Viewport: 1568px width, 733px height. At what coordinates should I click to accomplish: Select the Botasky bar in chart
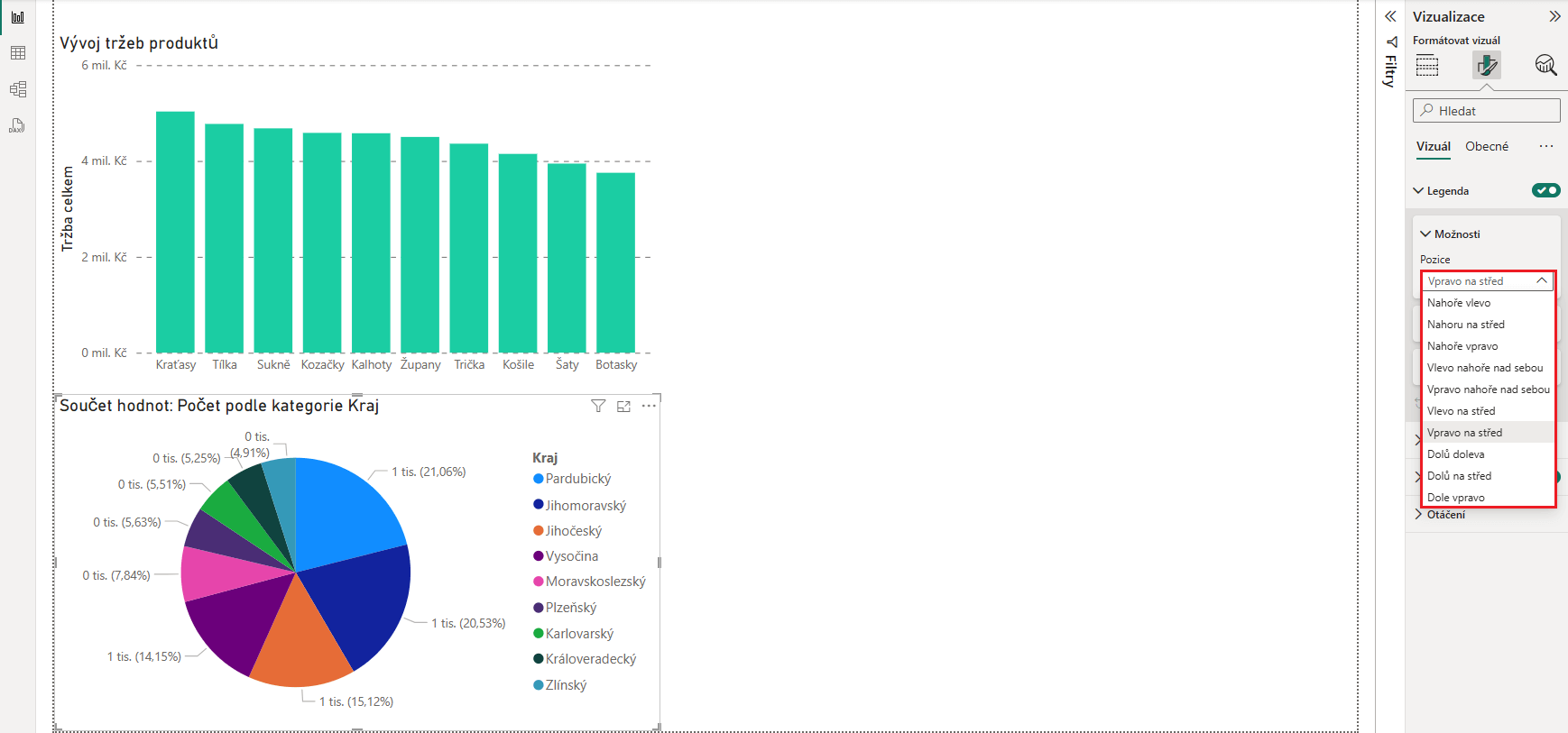615,262
